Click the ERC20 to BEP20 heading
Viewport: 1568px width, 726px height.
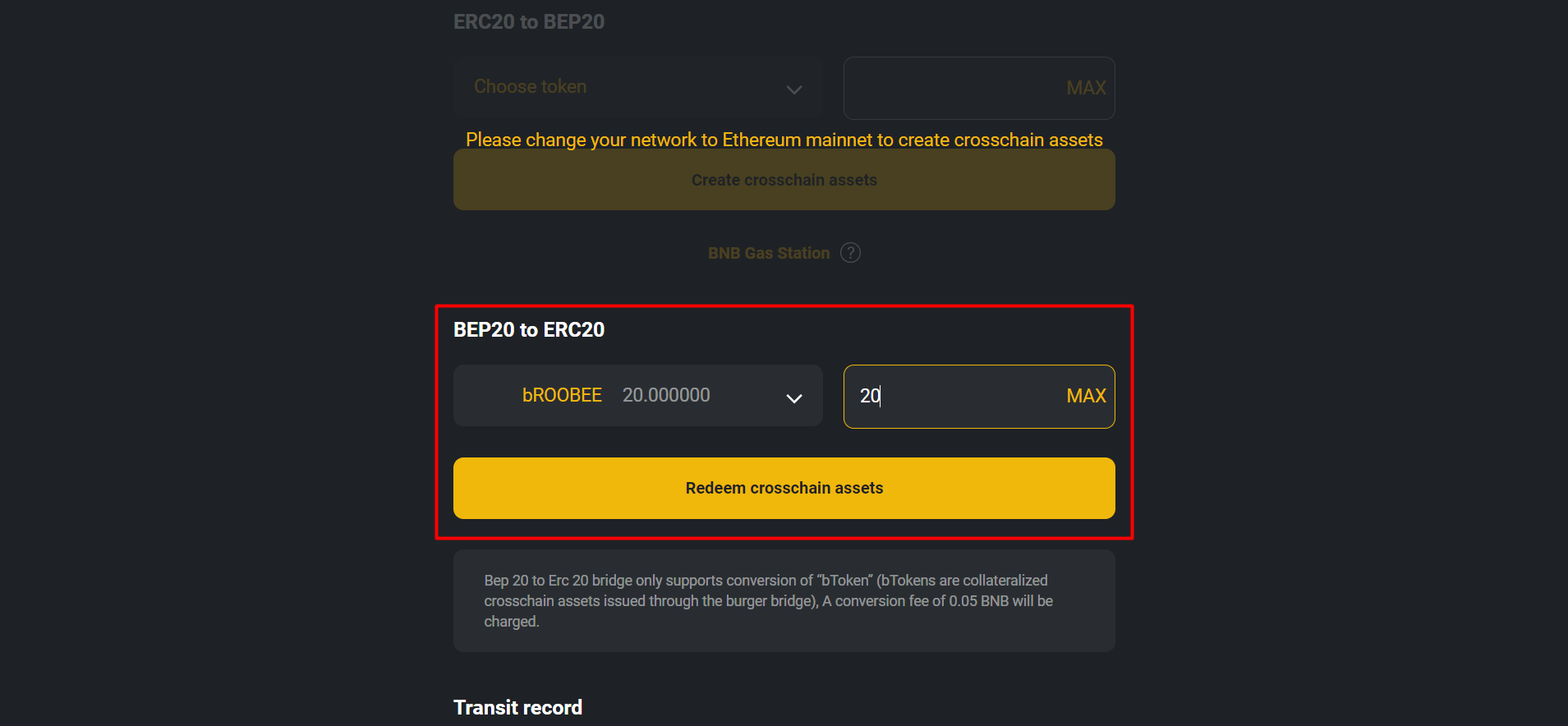point(529,22)
